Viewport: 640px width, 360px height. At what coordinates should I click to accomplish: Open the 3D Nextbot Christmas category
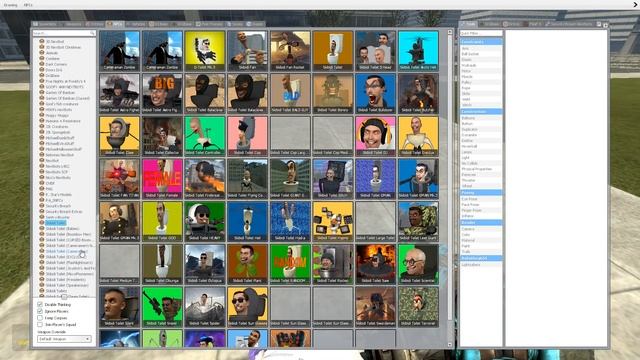pos(63,47)
